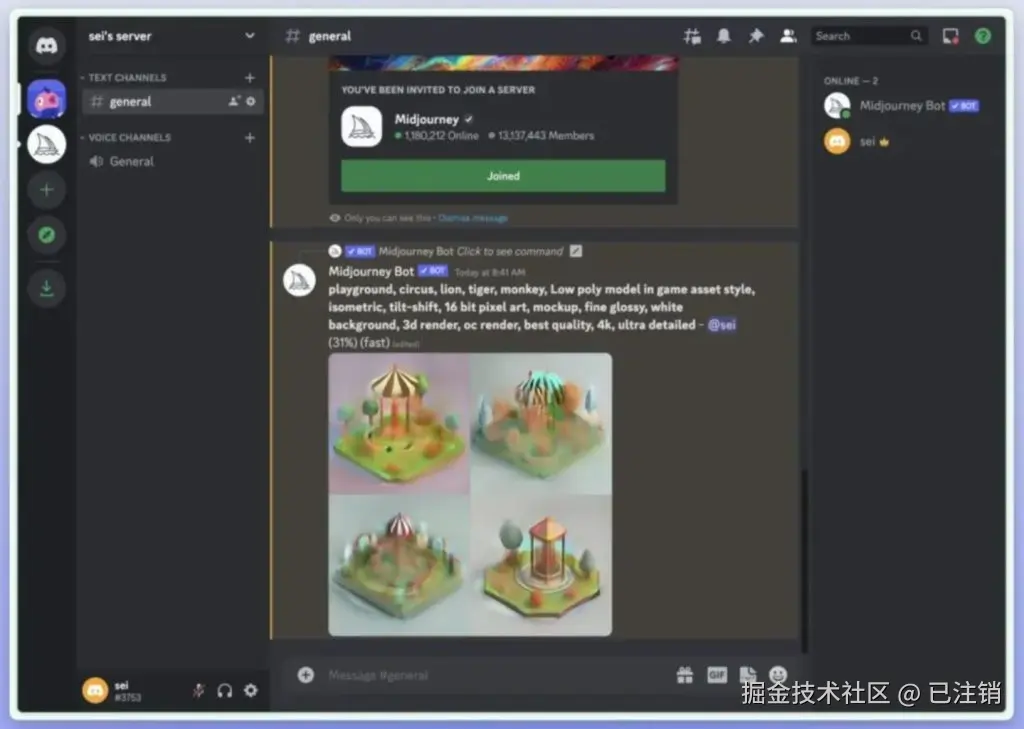
Task: Select the general text channel
Action: [172, 101]
